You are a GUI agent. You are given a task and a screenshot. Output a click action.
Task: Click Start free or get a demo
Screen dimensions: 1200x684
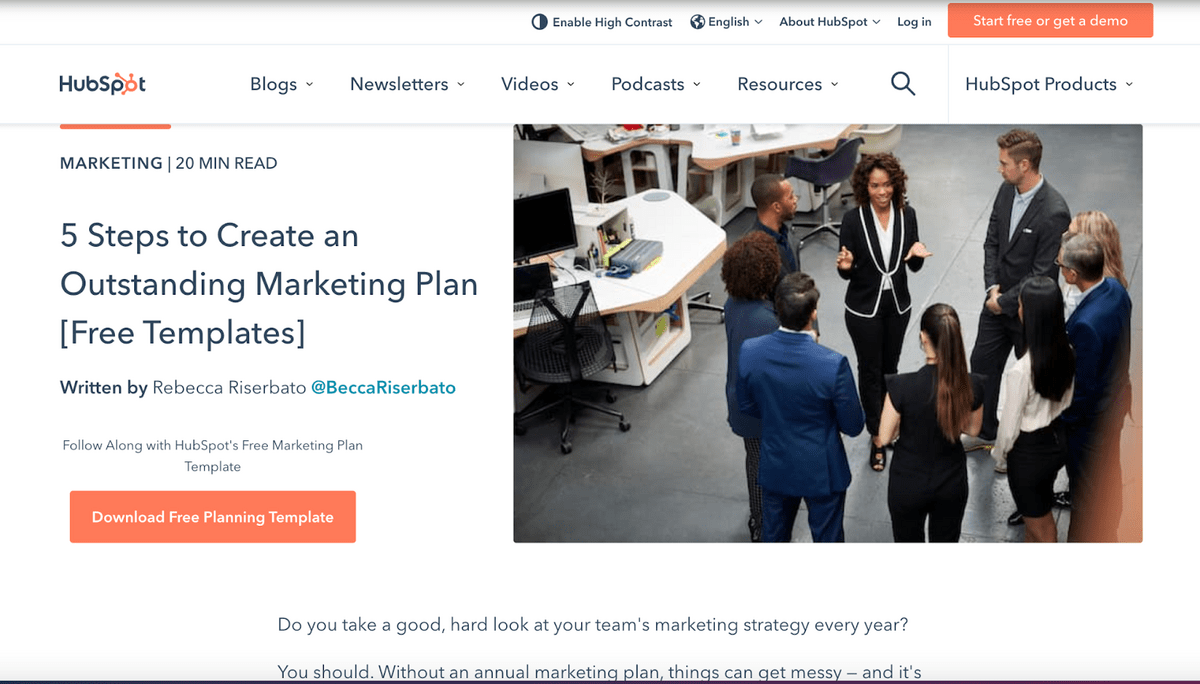coord(1050,21)
